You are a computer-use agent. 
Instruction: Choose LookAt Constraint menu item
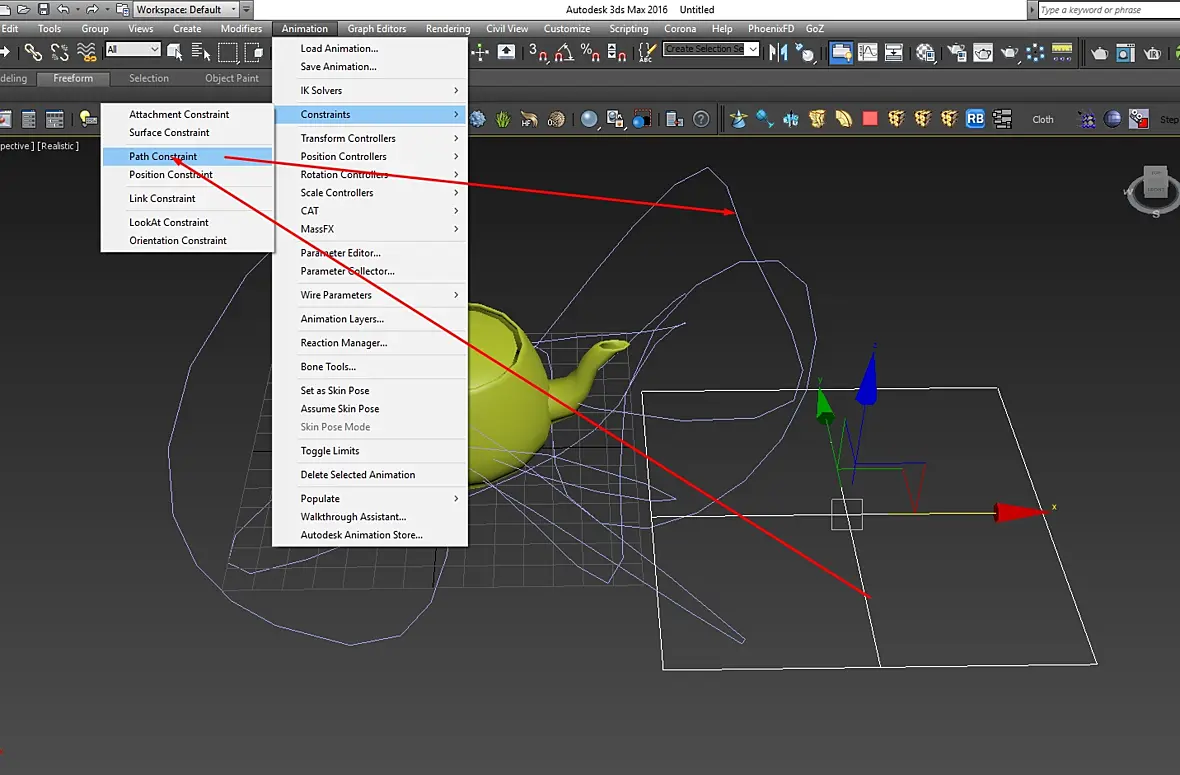(x=187, y=223)
